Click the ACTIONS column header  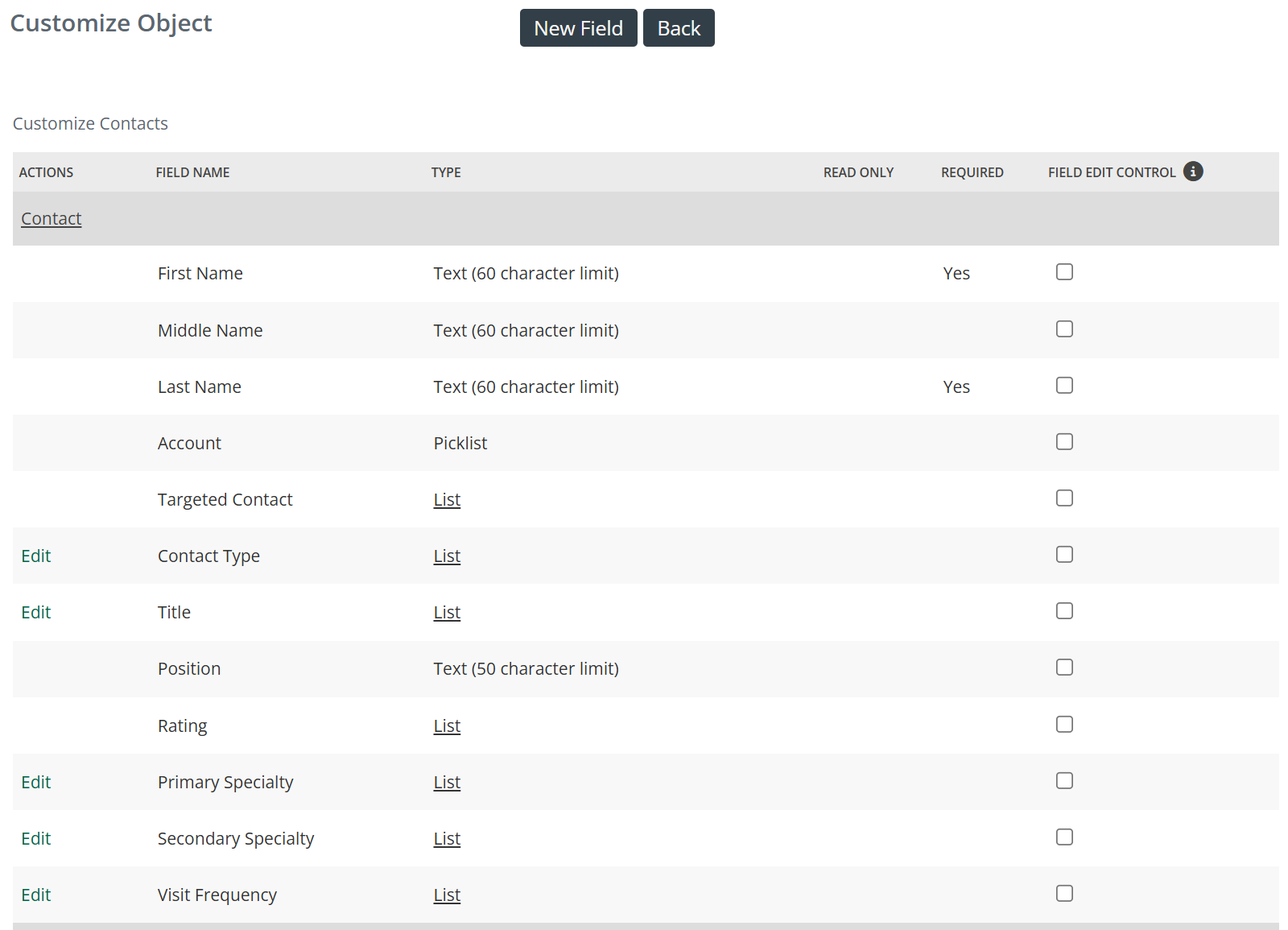[47, 172]
